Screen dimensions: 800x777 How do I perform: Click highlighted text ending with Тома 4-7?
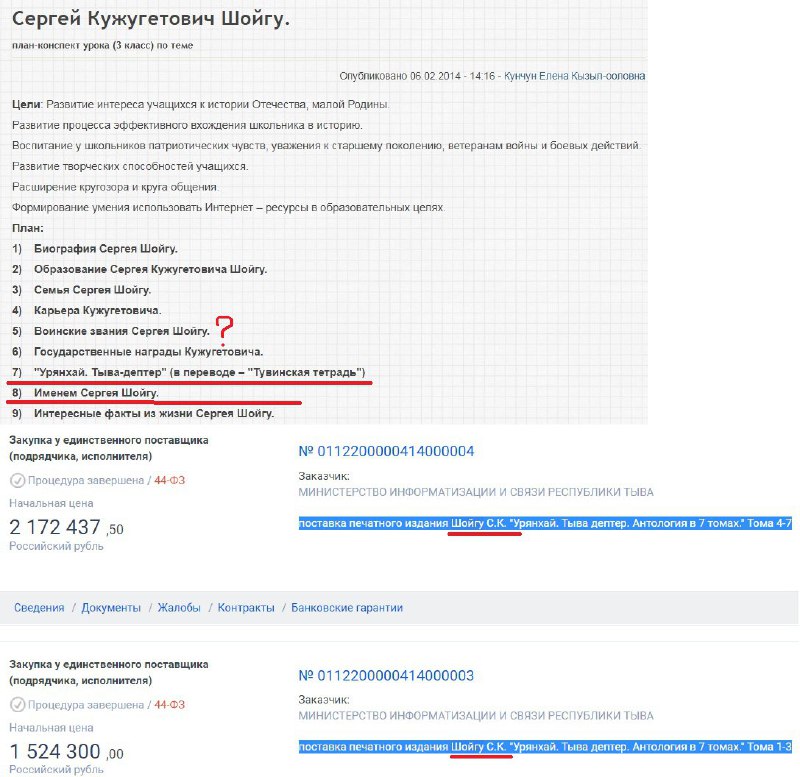pos(545,523)
